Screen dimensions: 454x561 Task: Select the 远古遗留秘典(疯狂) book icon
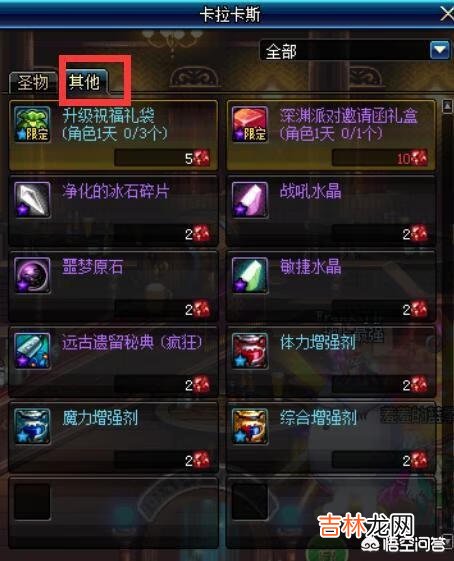(x=32, y=351)
